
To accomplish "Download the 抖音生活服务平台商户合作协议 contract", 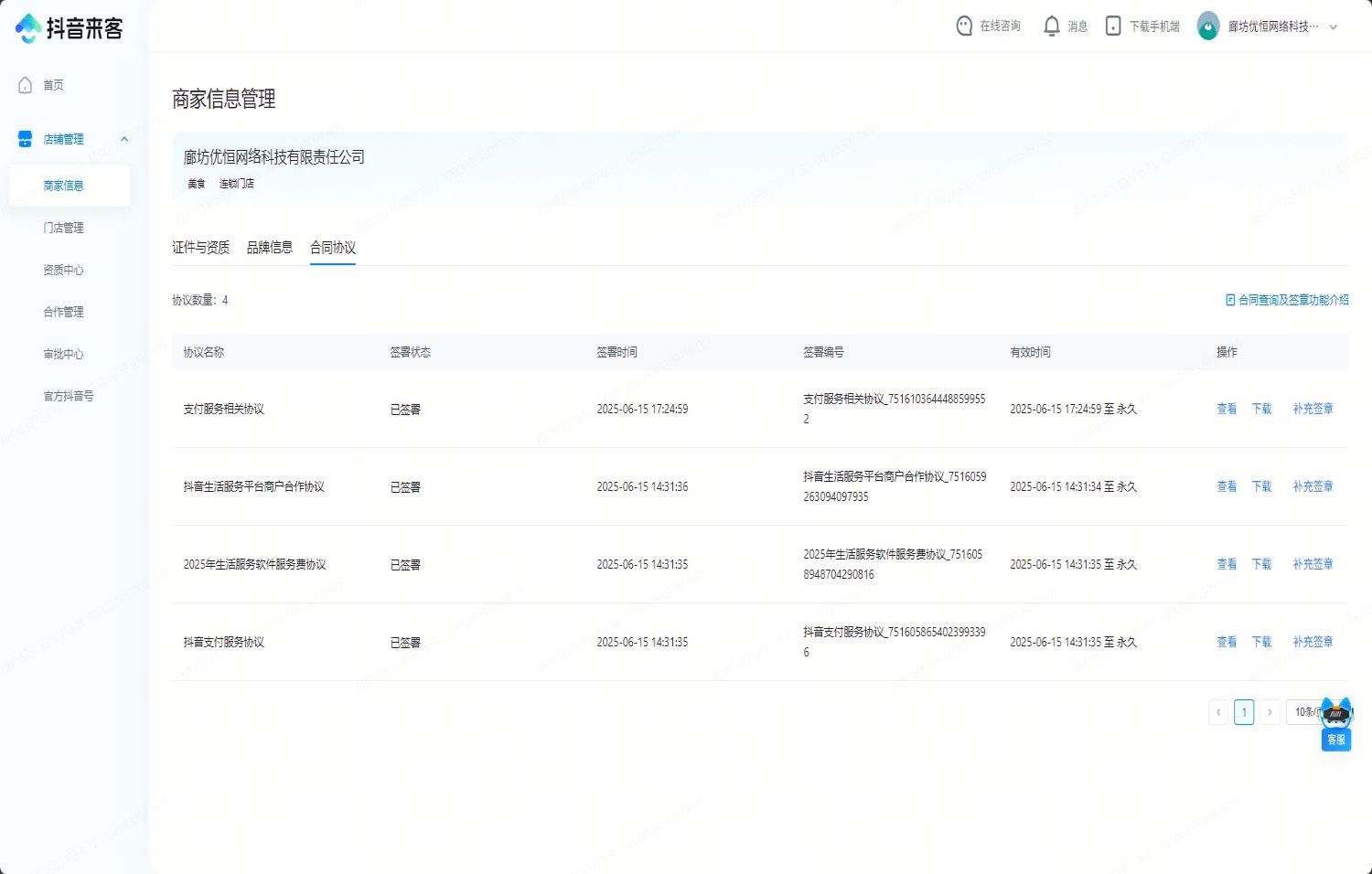I will point(1261,486).
